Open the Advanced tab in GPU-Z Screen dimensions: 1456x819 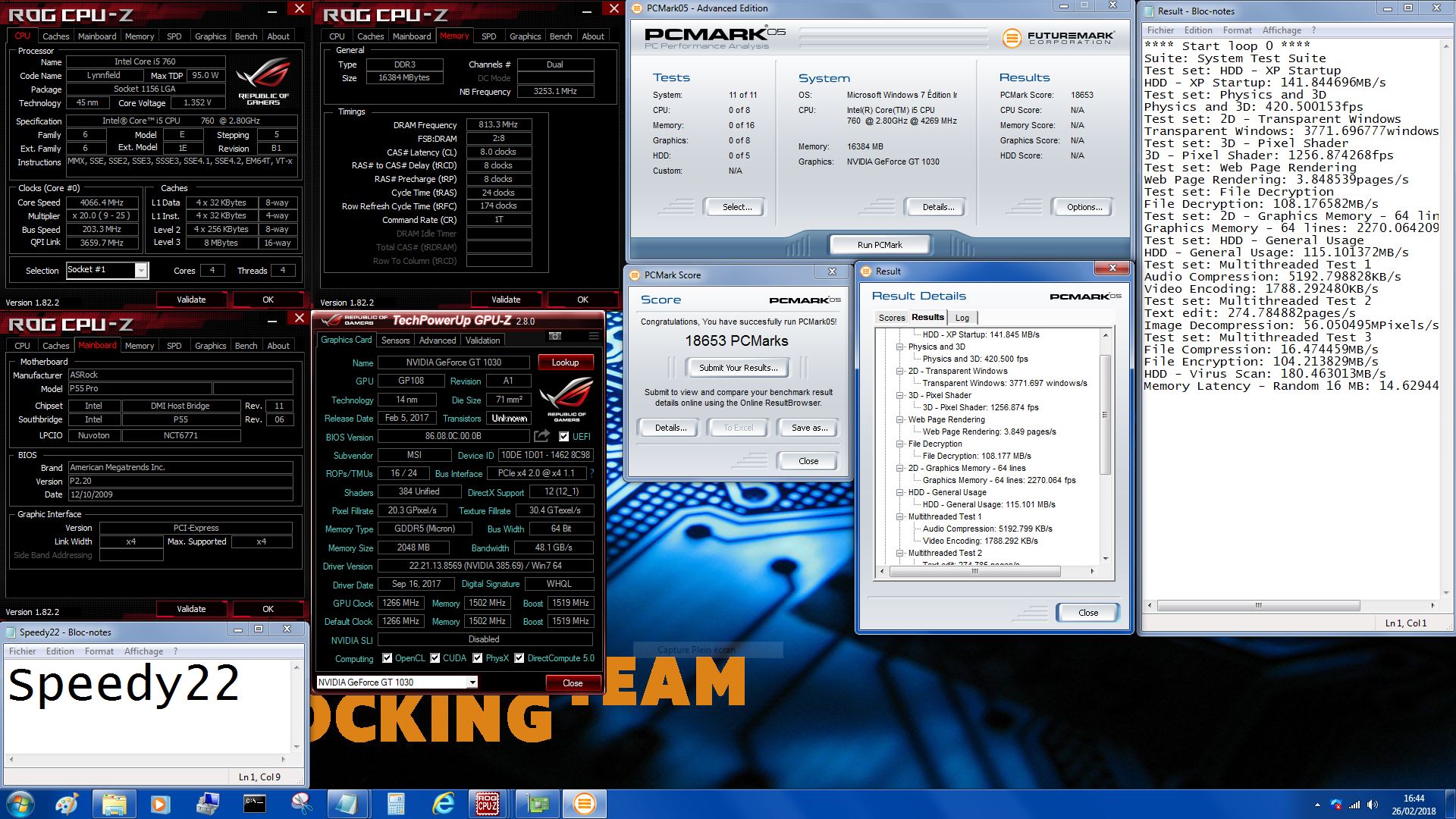pyautogui.click(x=438, y=340)
